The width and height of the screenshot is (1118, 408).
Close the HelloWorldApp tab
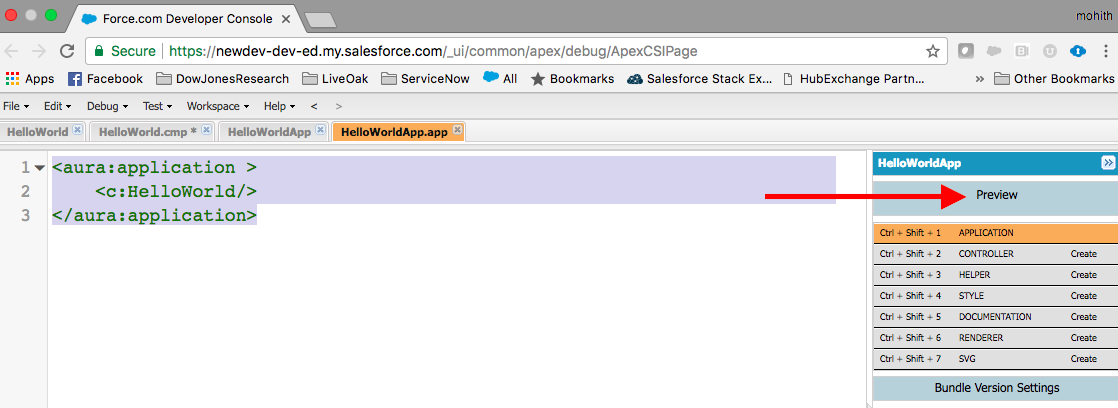(320, 130)
